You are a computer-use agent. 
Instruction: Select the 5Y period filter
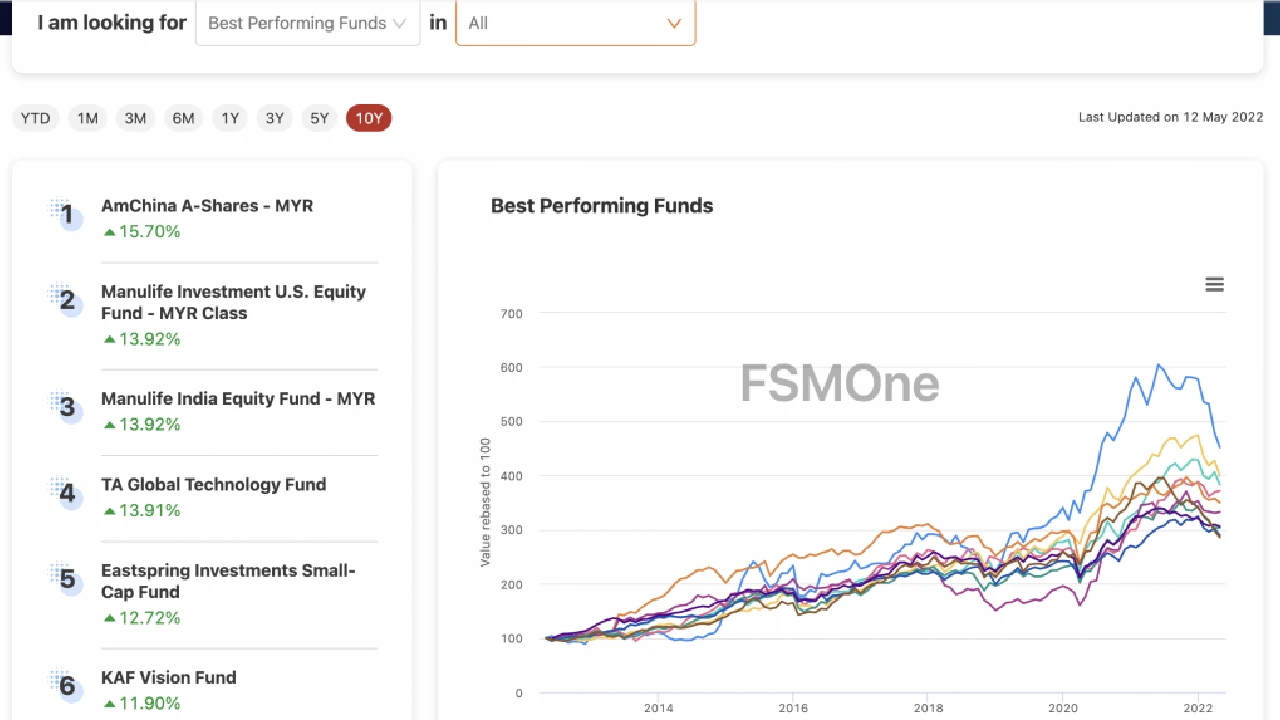click(x=319, y=118)
